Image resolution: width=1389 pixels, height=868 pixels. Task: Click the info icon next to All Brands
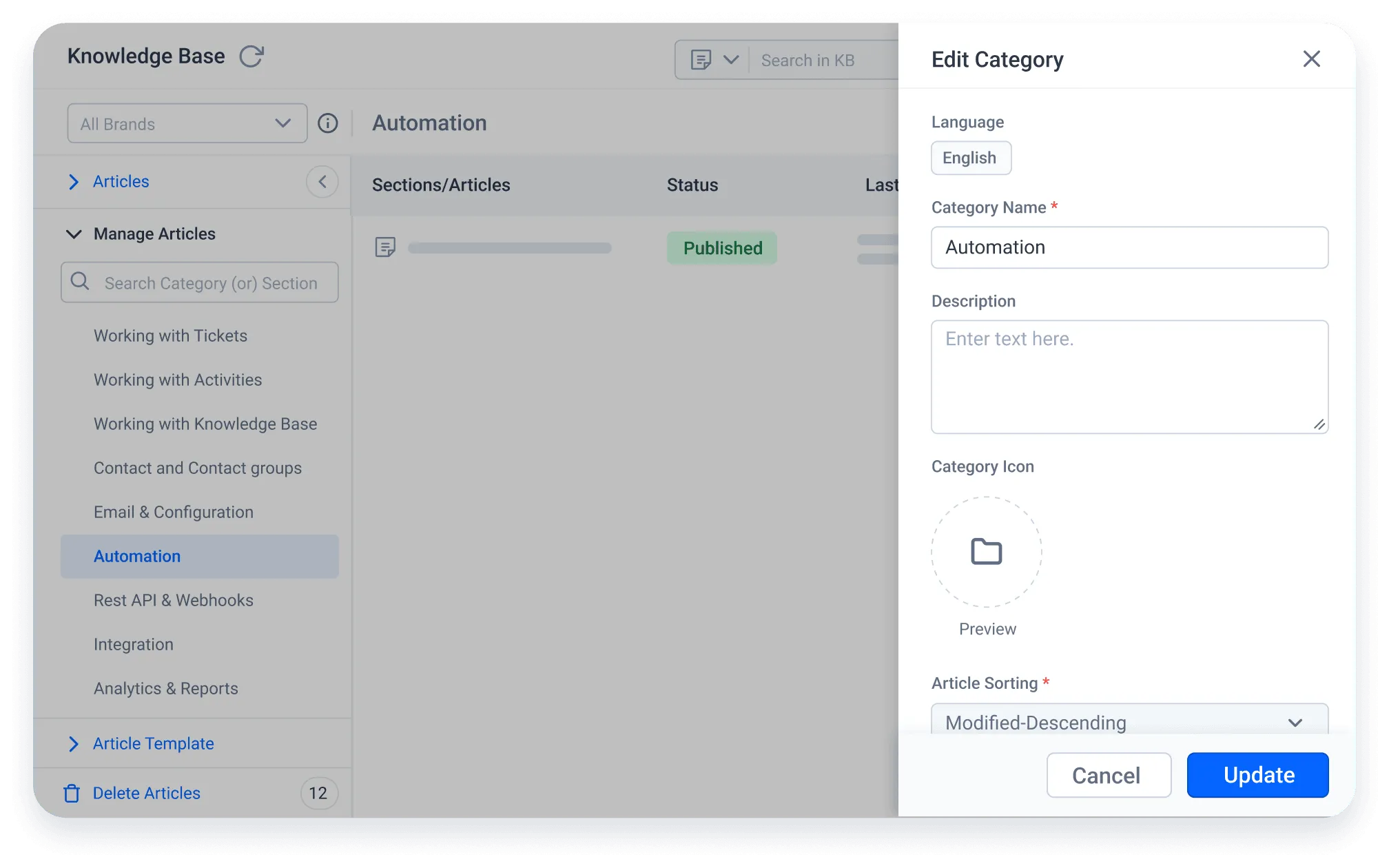[x=328, y=123]
